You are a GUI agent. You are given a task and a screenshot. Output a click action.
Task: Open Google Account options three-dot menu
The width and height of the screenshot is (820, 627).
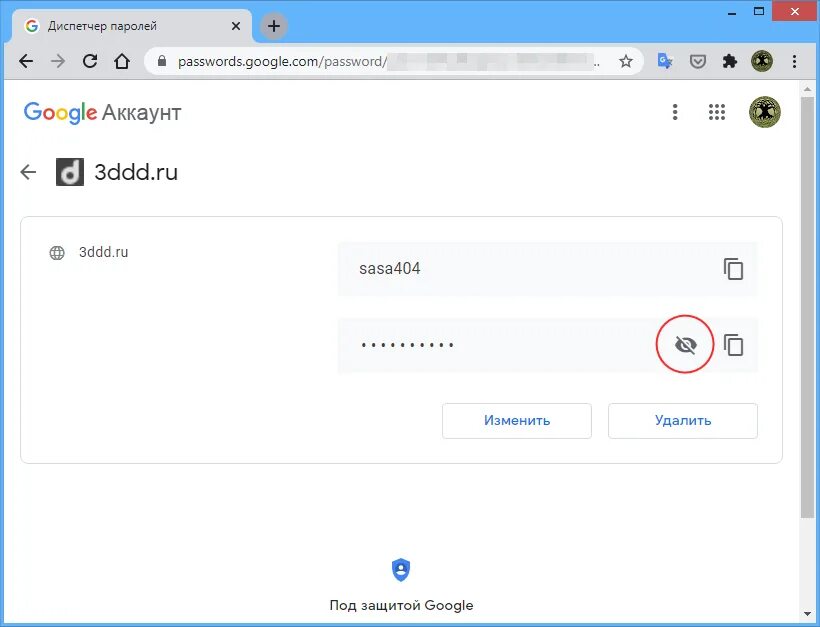[x=675, y=112]
